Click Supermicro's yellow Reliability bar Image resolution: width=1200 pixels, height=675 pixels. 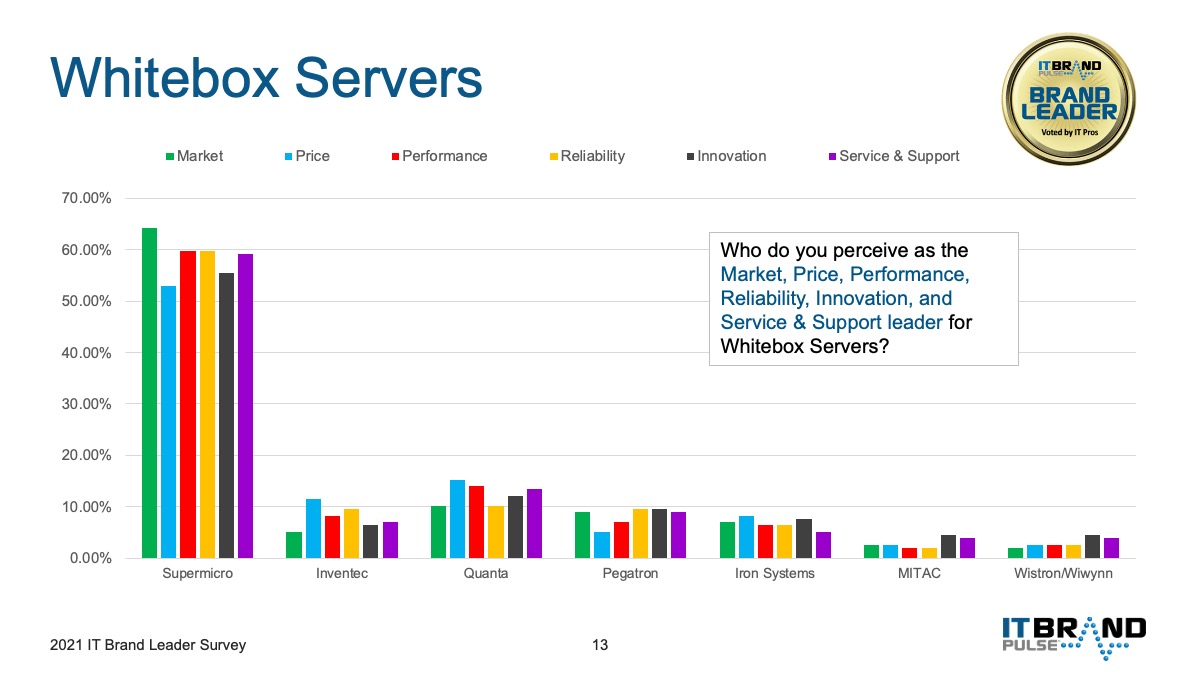207,405
